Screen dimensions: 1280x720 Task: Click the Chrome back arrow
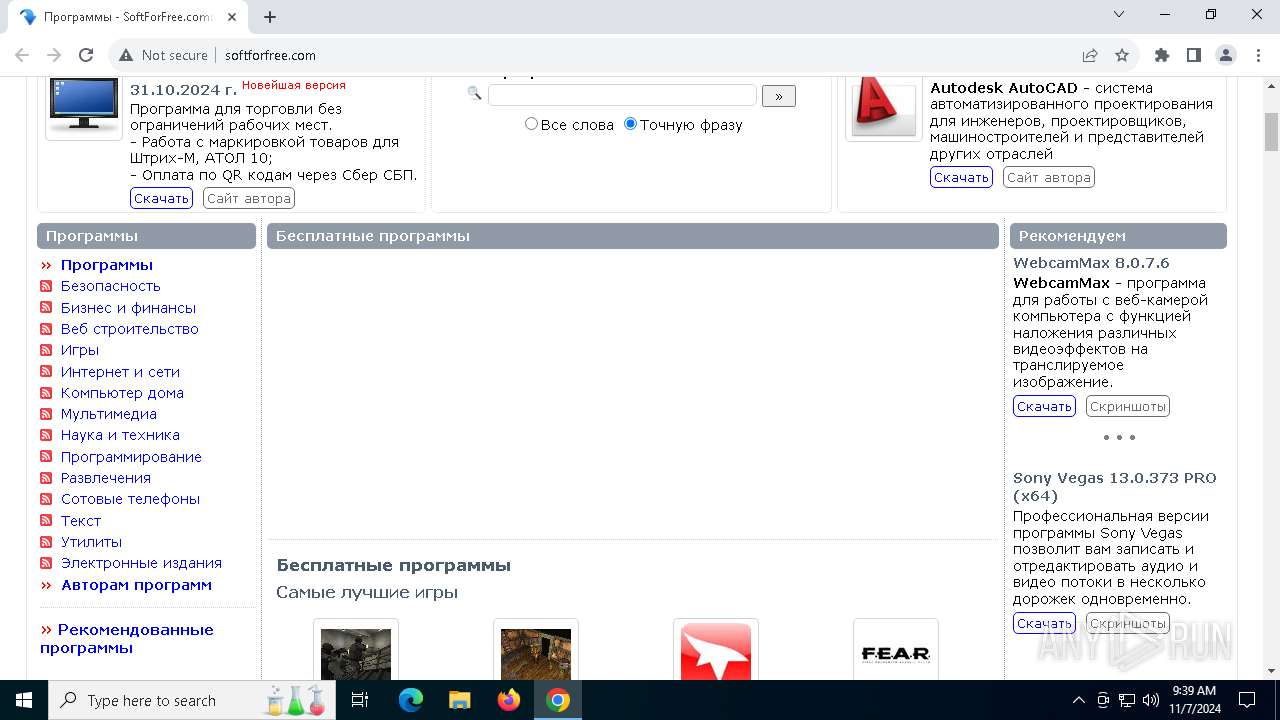[22, 55]
